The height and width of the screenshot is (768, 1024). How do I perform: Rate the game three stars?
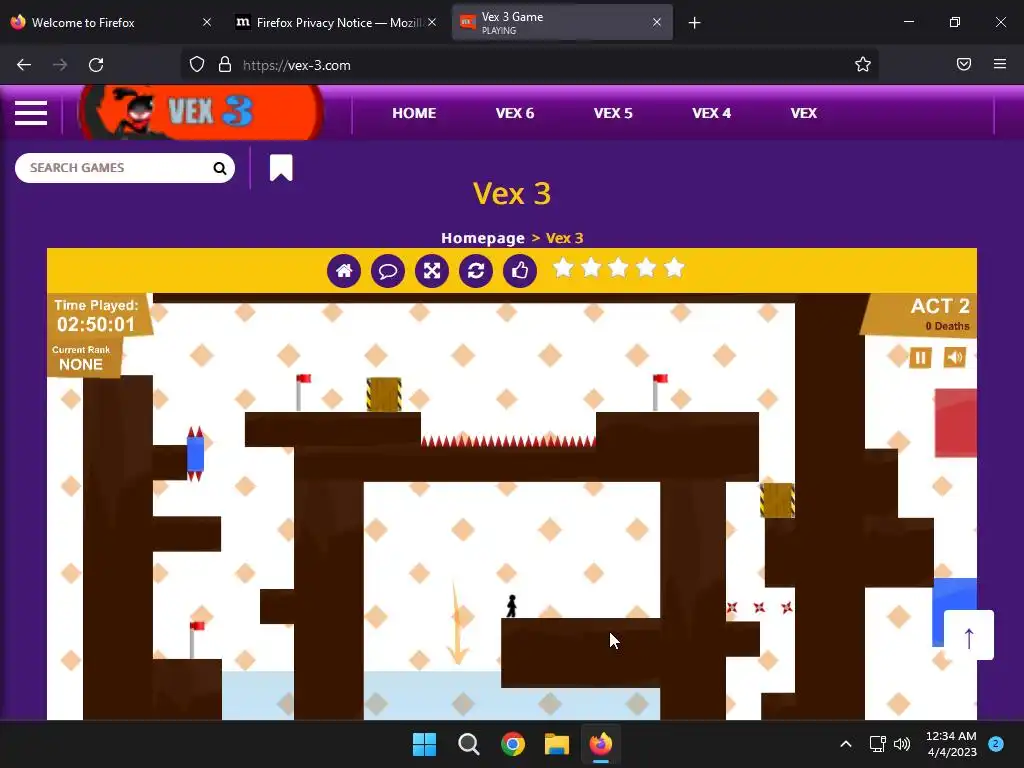pyautogui.click(x=618, y=268)
